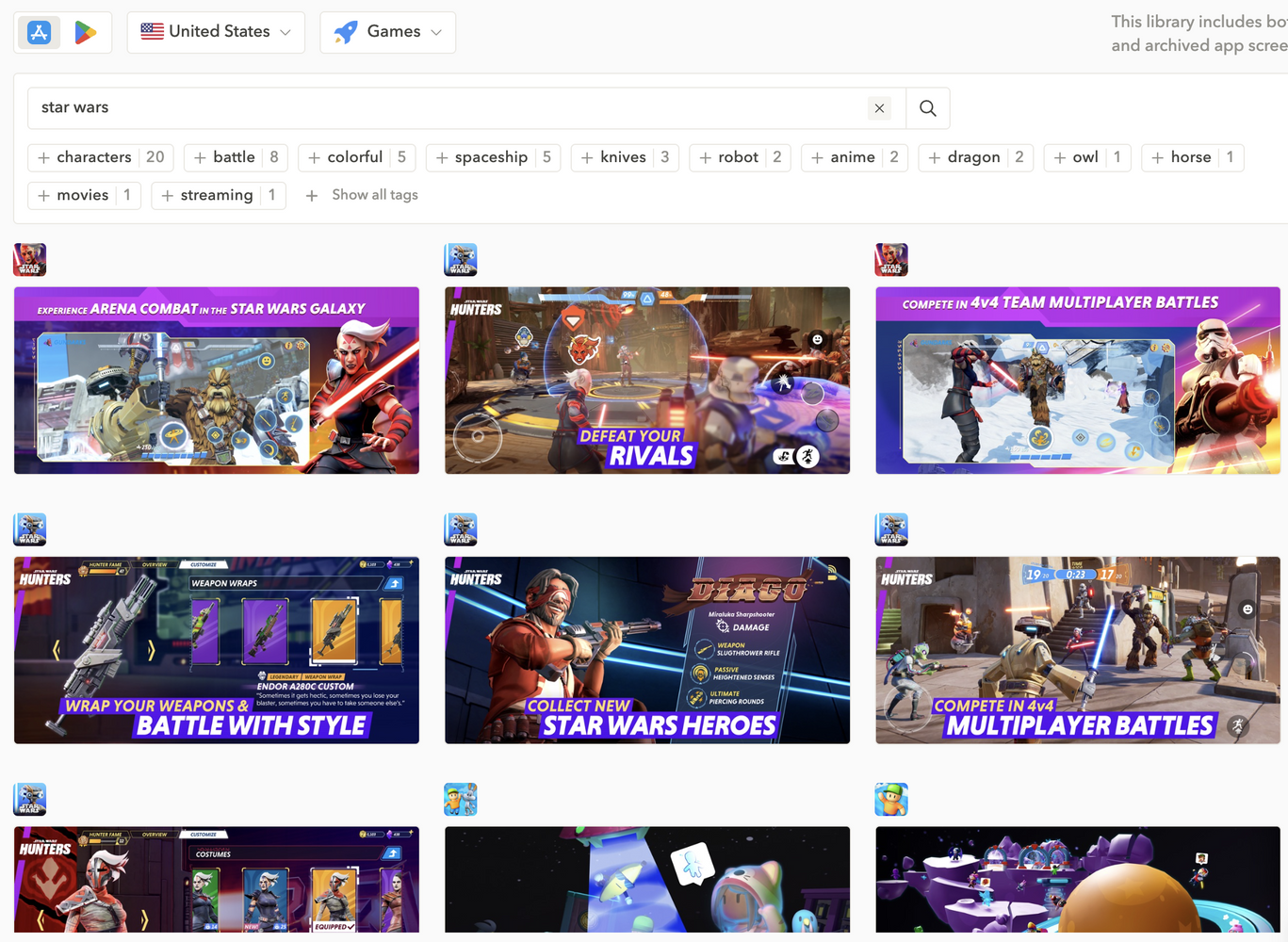The image size is (1288, 942).
Task: Open app icon above the UFO abduction screenshot
Action: 461,799
